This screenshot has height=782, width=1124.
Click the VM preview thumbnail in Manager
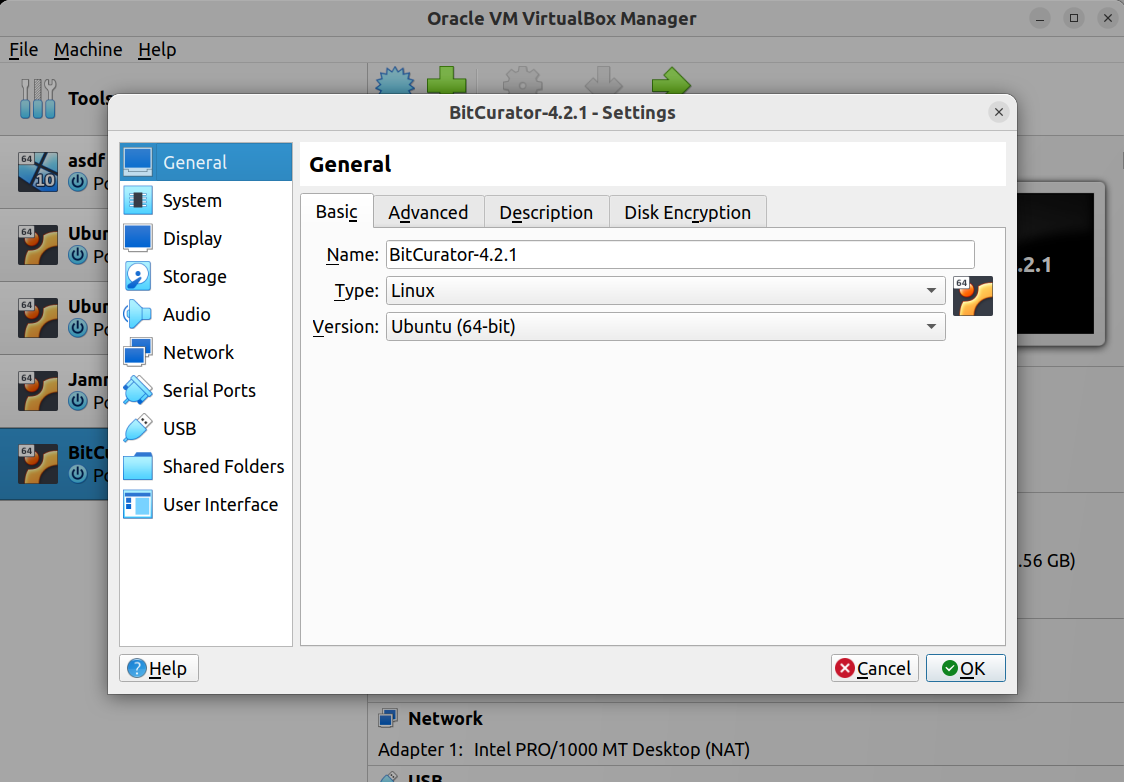pyautogui.click(x=1060, y=264)
